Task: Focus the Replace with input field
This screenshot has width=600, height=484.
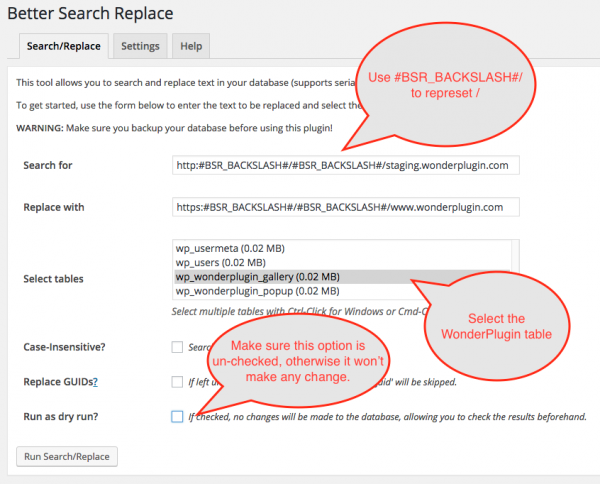Action: point(345,207)
